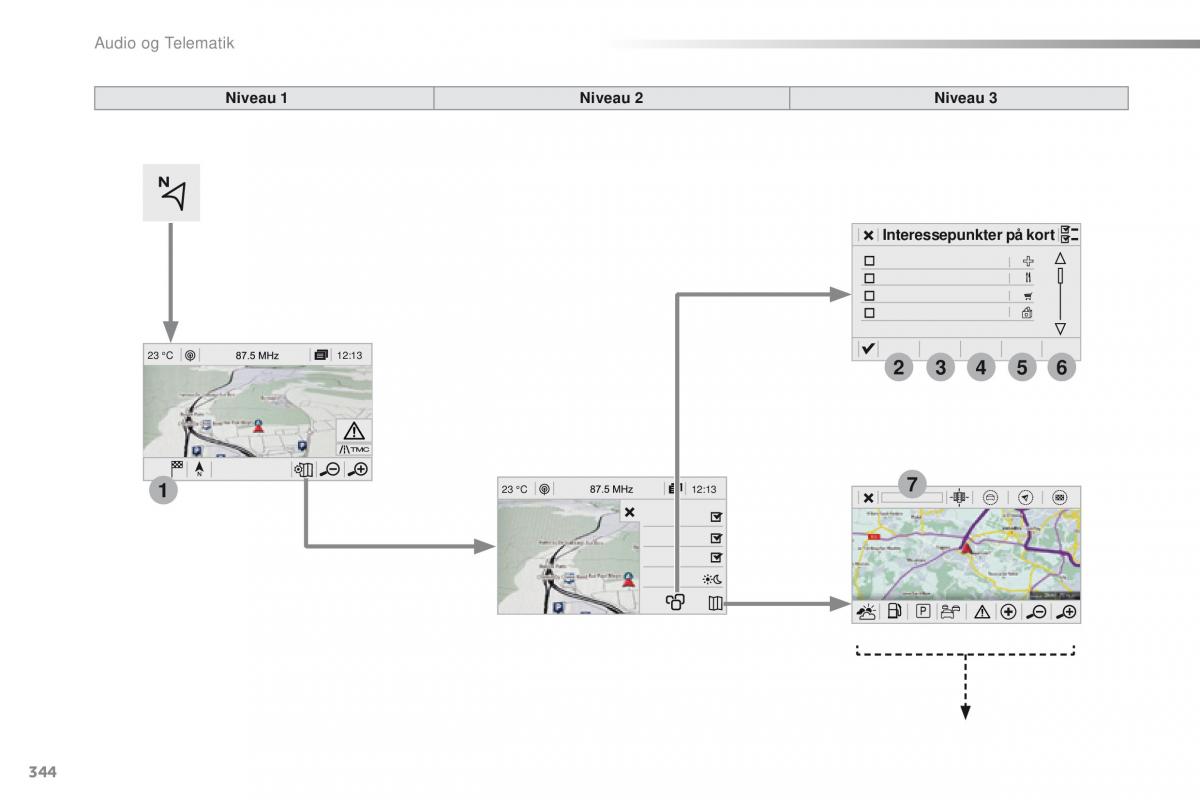The width and height of the screenshot is (1200, 800).
Task: Select the locked building category icon
Action: (x=1027, y=313)
